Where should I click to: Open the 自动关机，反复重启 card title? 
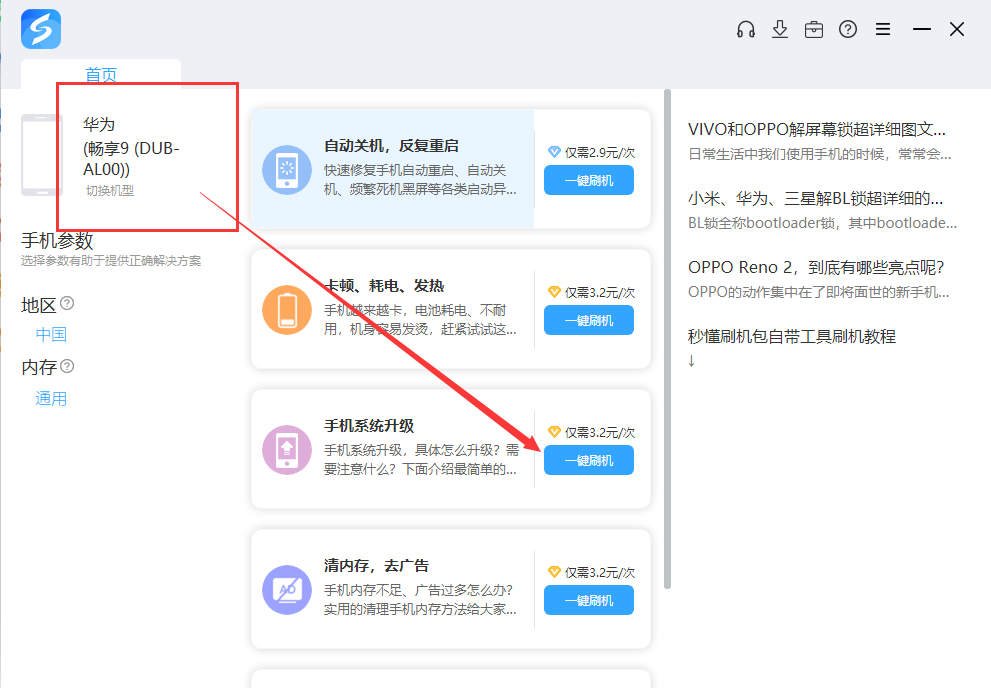391,146
